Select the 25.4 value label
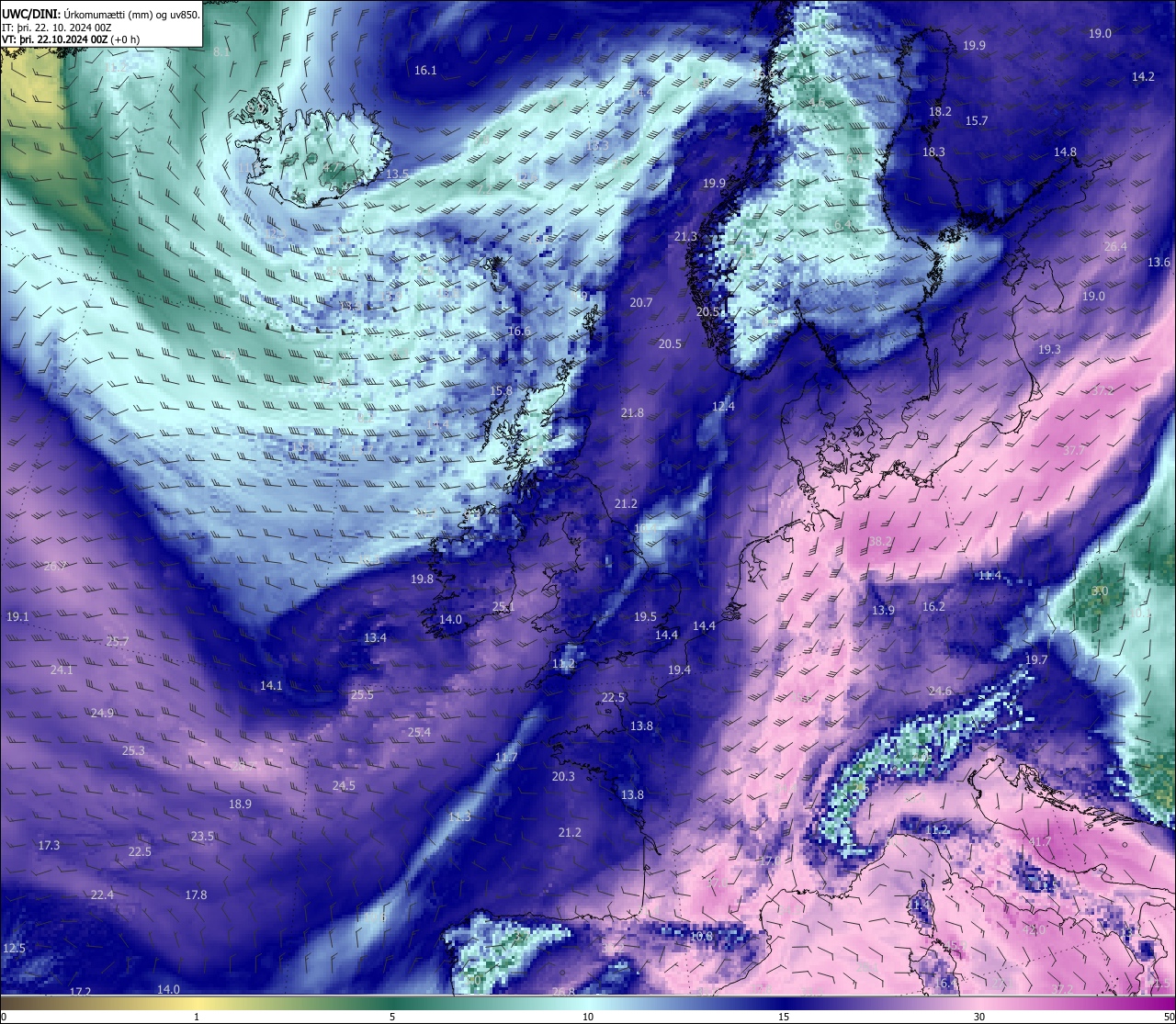The image size is (1176, 1024). [x=419, y=733]
